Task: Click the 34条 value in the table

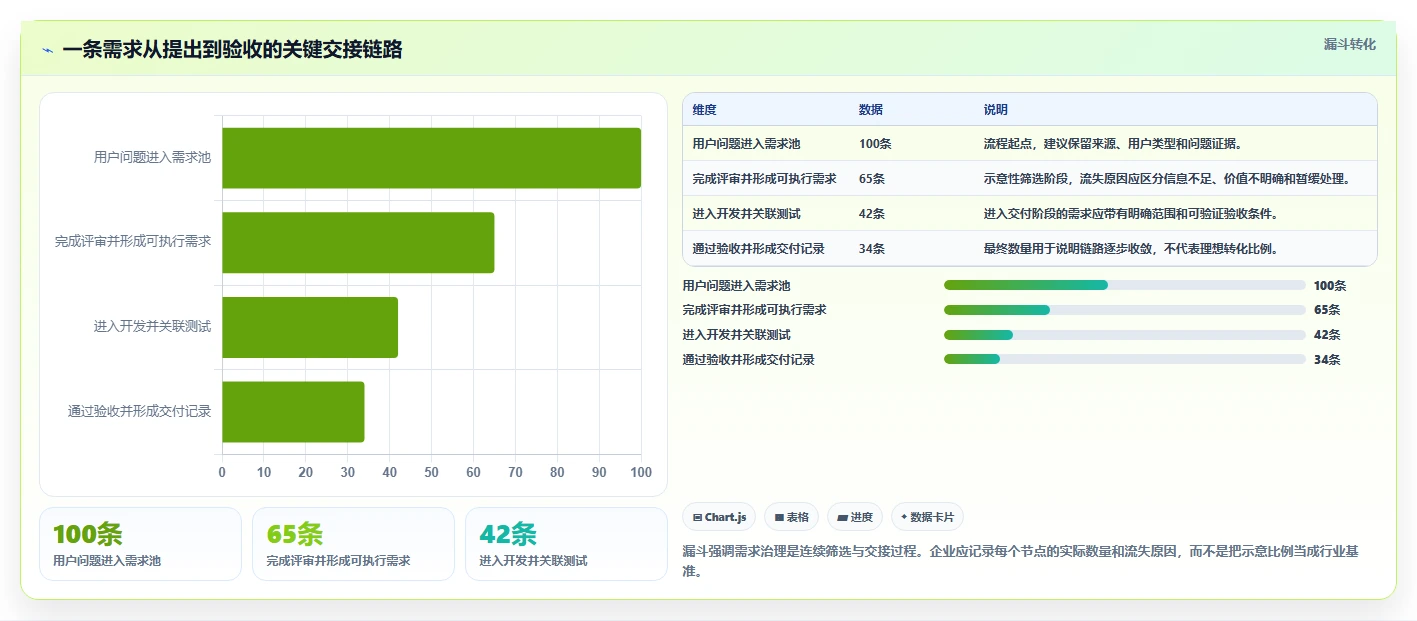Action: 872,249
